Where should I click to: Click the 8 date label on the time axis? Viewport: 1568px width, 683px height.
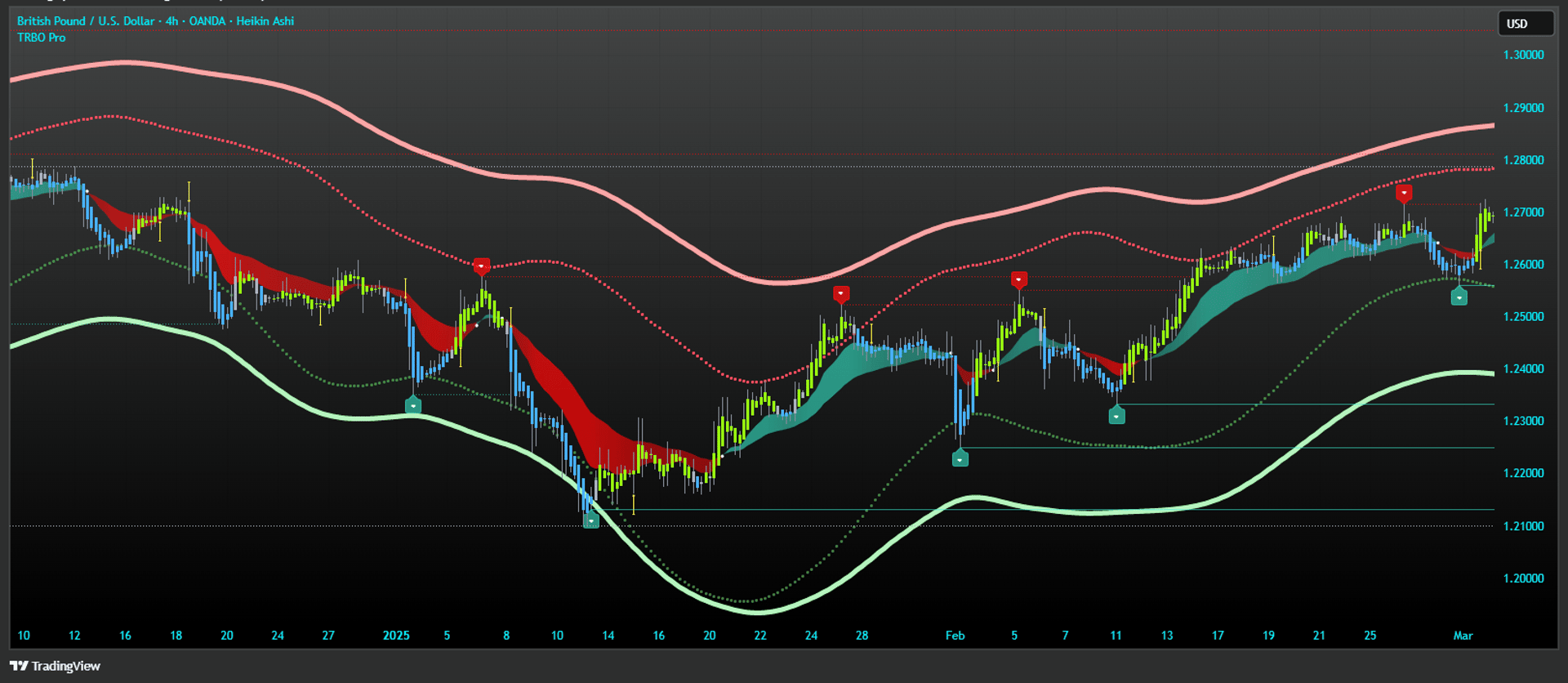tap(506, 636)
